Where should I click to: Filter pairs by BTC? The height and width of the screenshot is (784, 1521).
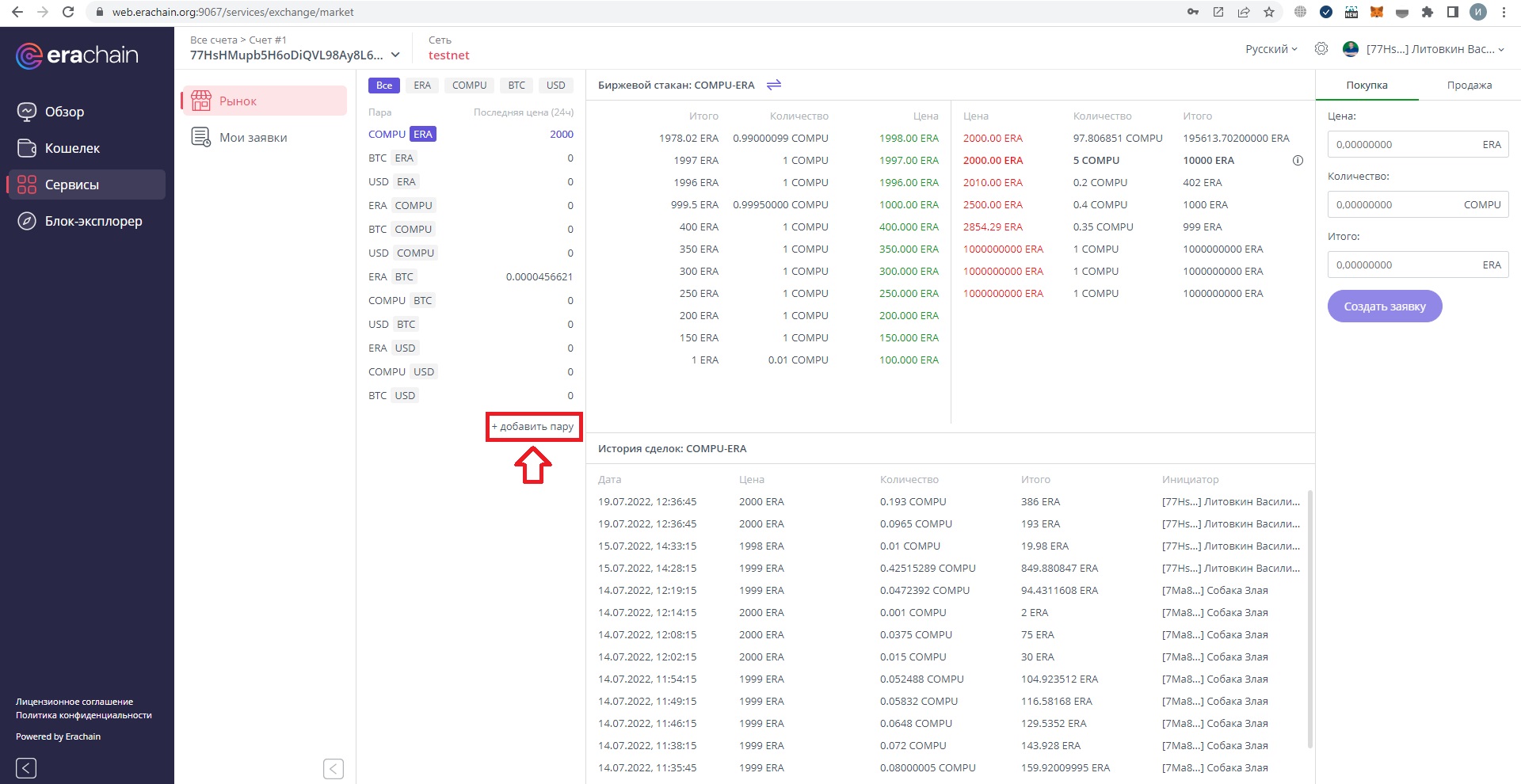coord(517,86)
